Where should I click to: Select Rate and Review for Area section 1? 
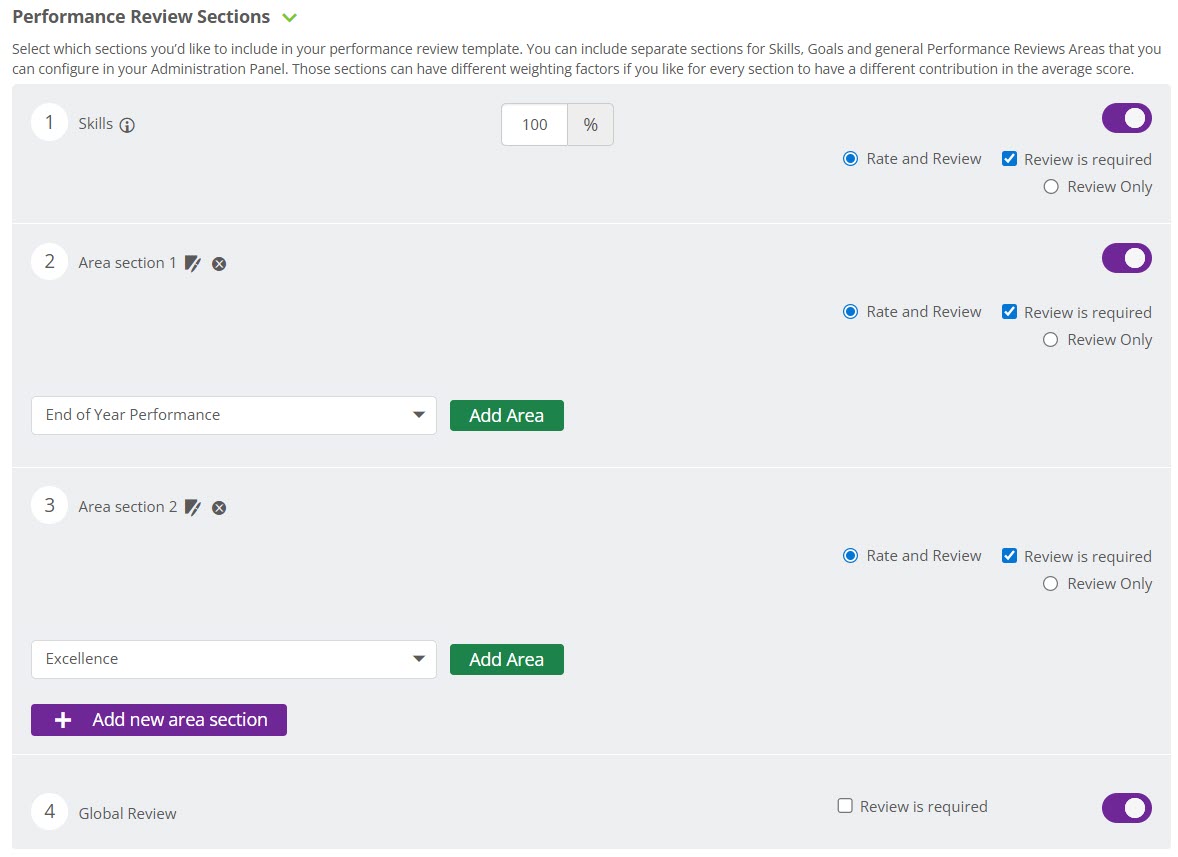[x=850, y=312]
